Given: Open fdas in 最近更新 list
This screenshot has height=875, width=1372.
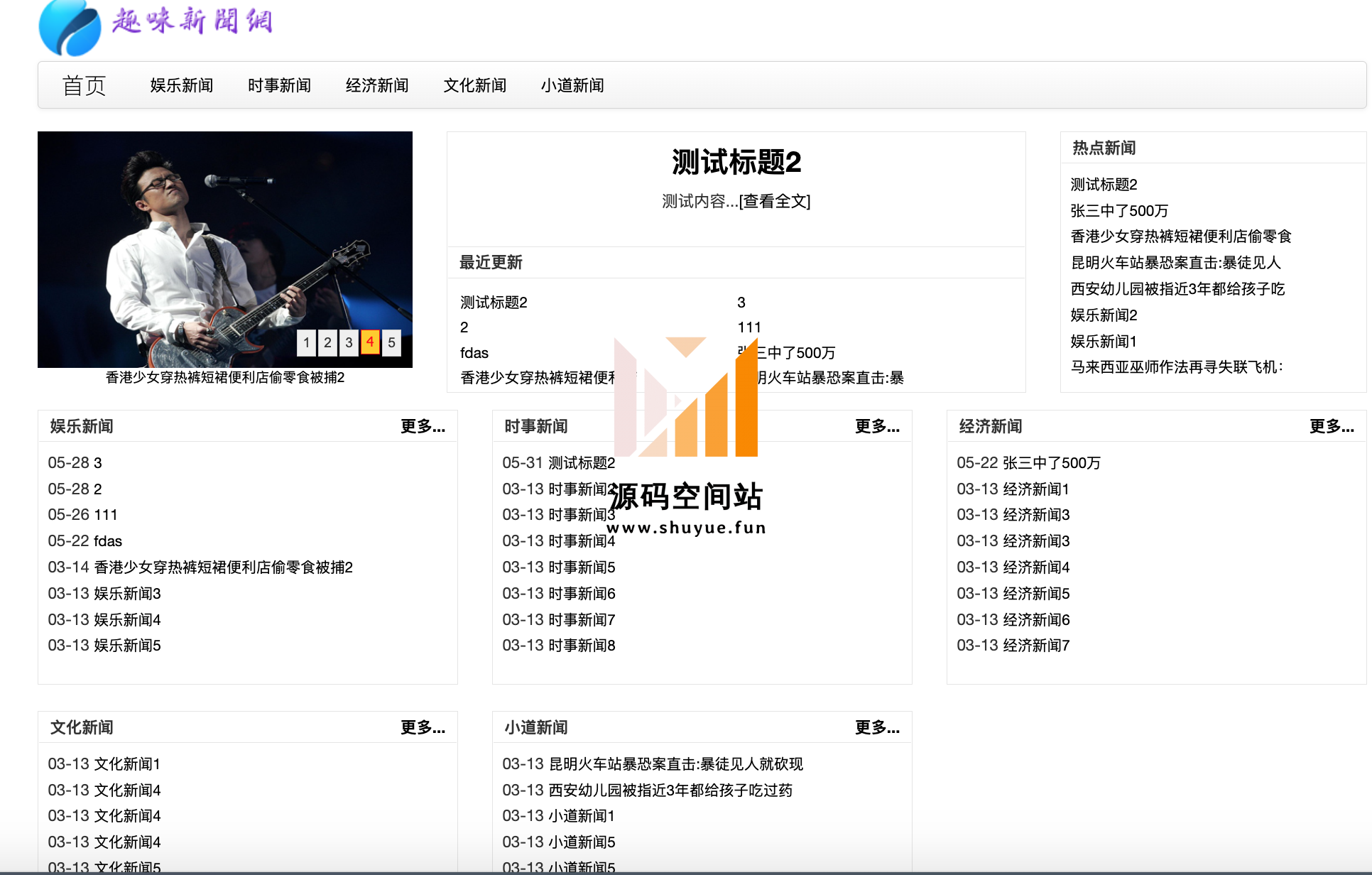Looking at the screenshot, I should (474, 353).
